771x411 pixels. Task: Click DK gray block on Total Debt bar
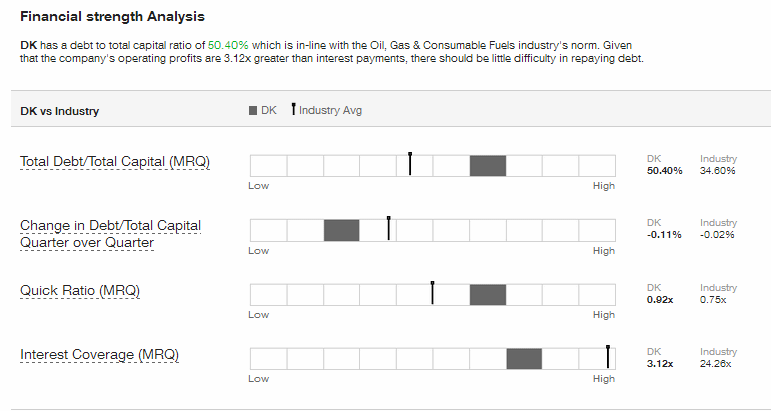pyautogui.click(x=488, y=166)
